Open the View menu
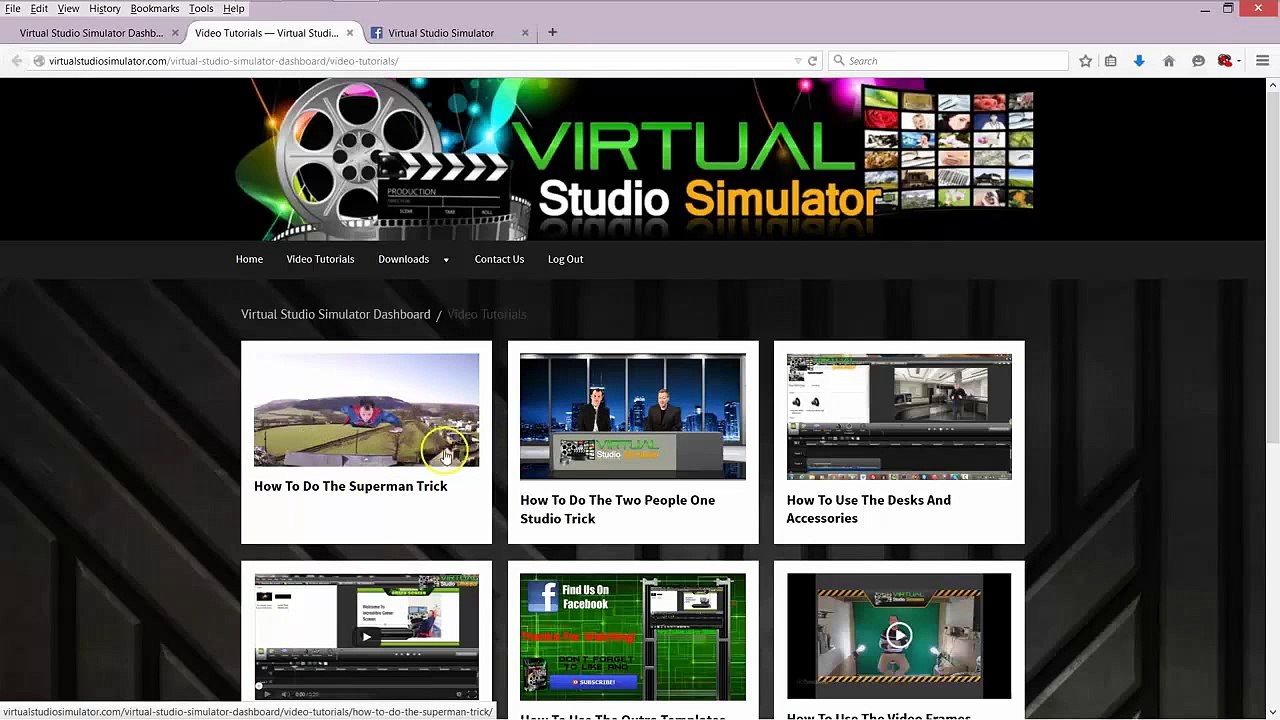Screen dimensions: 1280x720 68,8
